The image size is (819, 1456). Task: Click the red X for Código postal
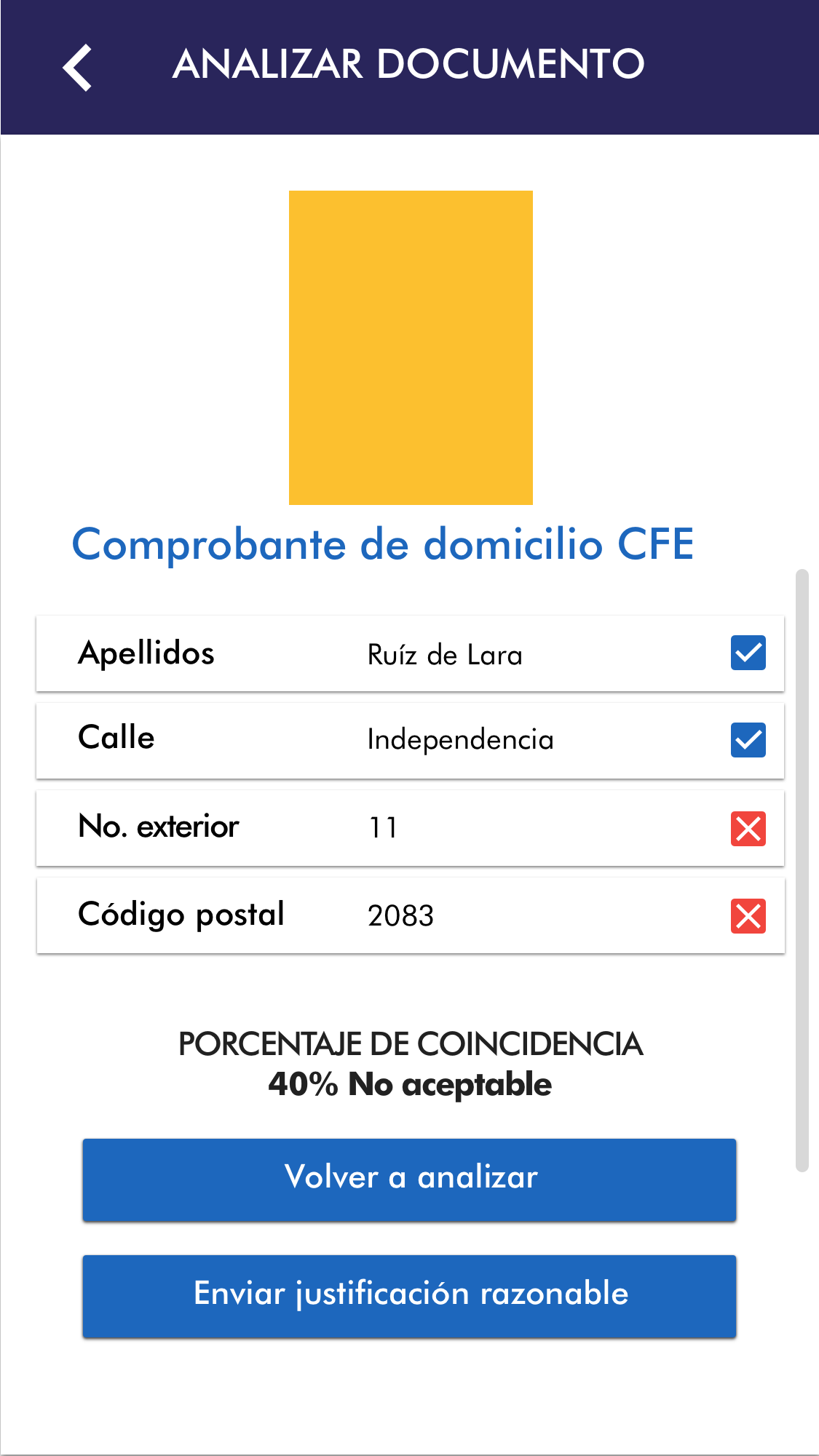(x=748, y=916)
